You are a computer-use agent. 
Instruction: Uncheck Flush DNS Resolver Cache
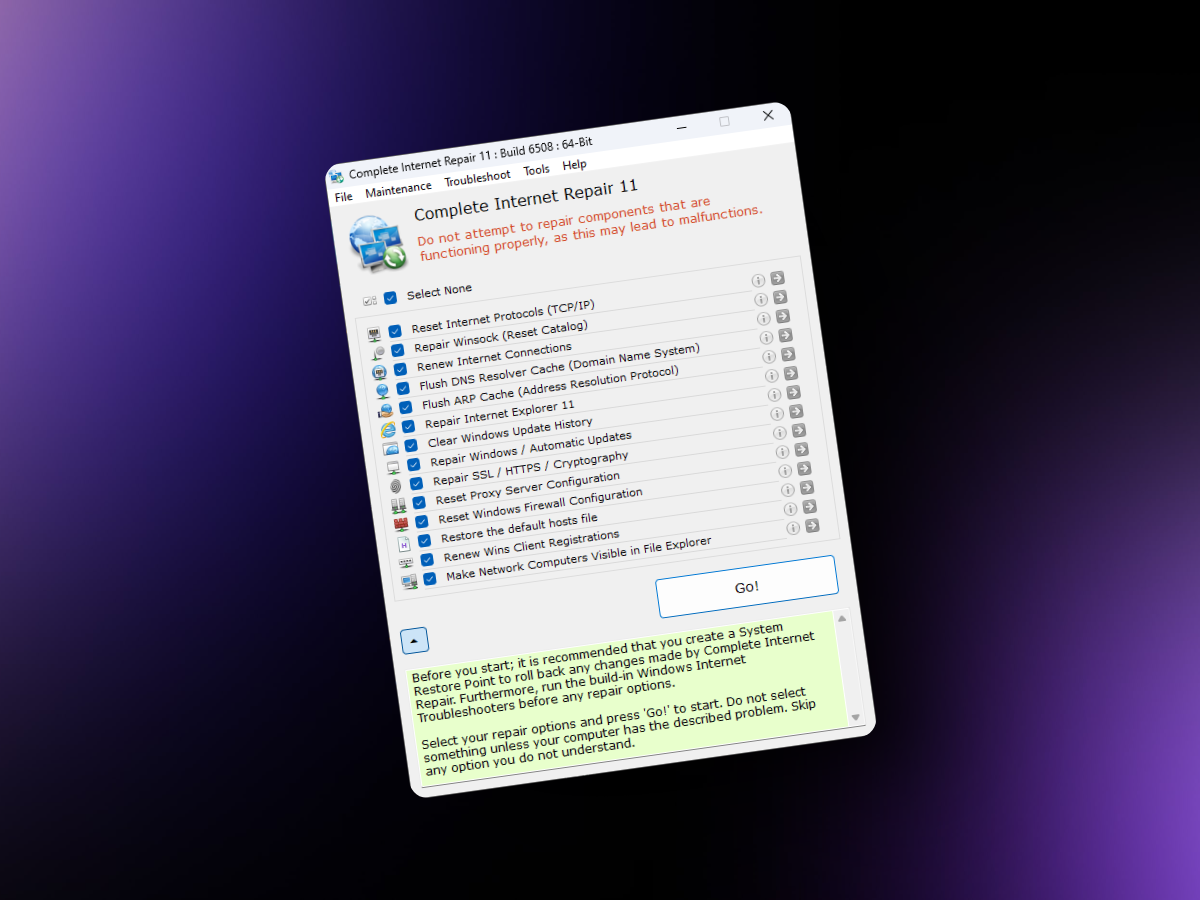pos(403,388)
